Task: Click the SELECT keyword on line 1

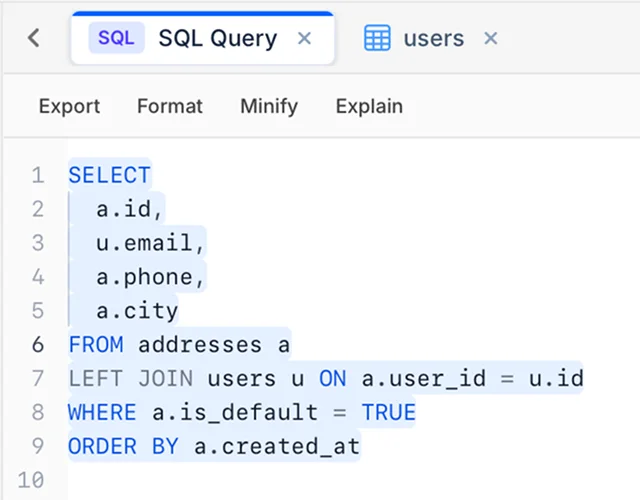Action: click(109, 176)
